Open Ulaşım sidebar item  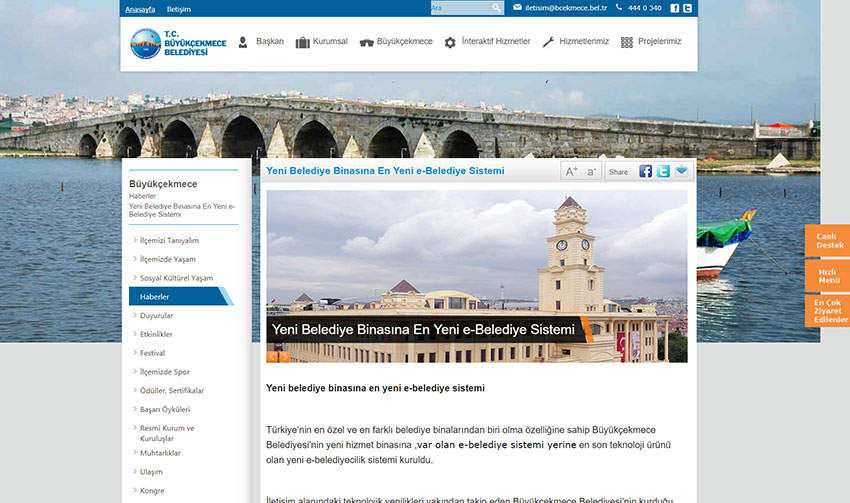(151, 472)
